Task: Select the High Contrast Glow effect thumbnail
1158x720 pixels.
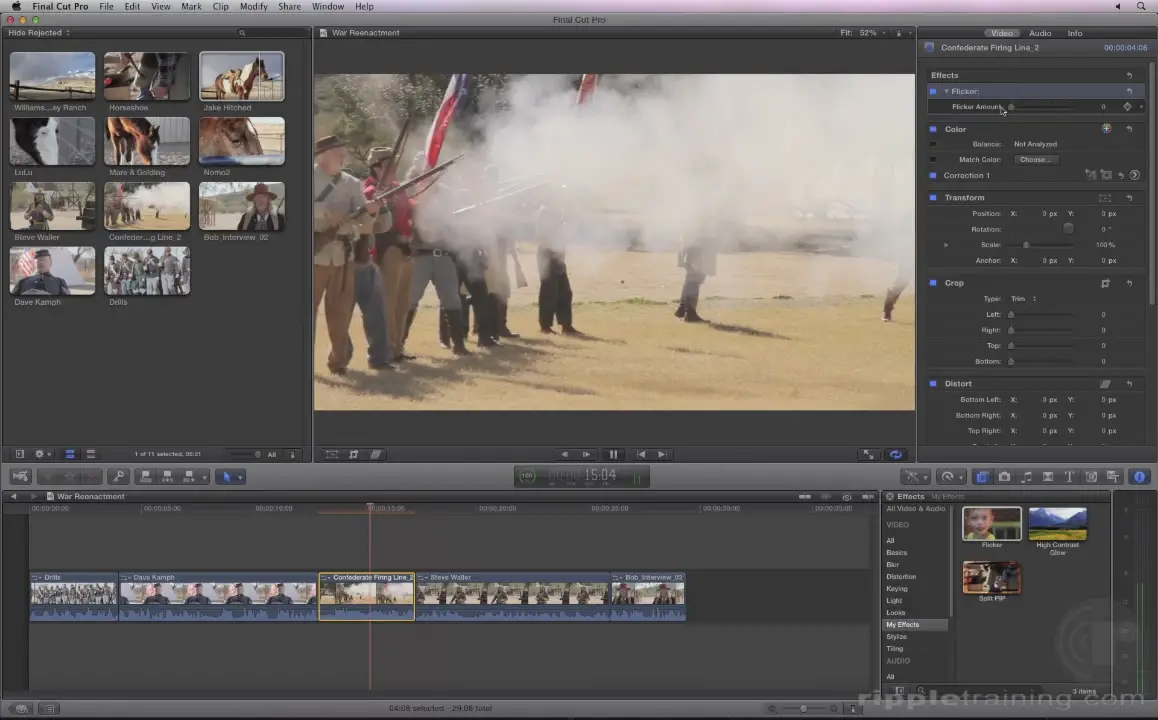Action: coord(1058,524)
